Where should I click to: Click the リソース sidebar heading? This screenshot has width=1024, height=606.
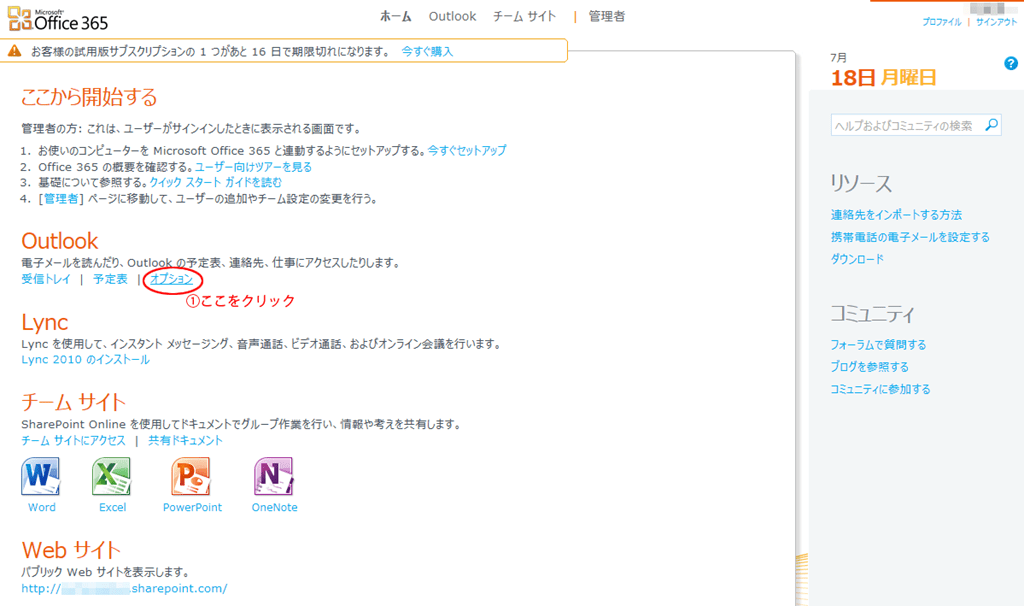(861, 183)
